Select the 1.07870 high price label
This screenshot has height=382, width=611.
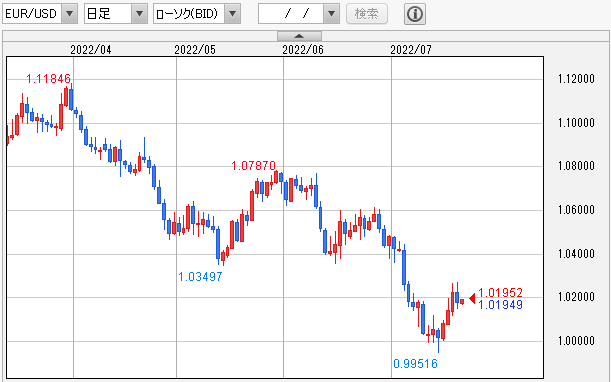(x=253, y=166)
